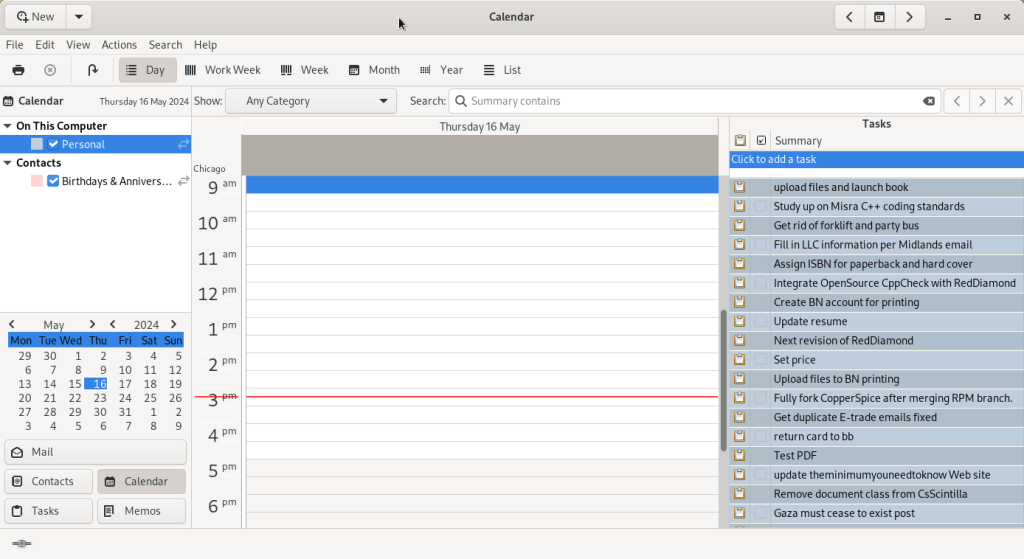Viewport: 1024px width, 559px height.
Task: Click the task type column header icon
Action: point(740,140)
